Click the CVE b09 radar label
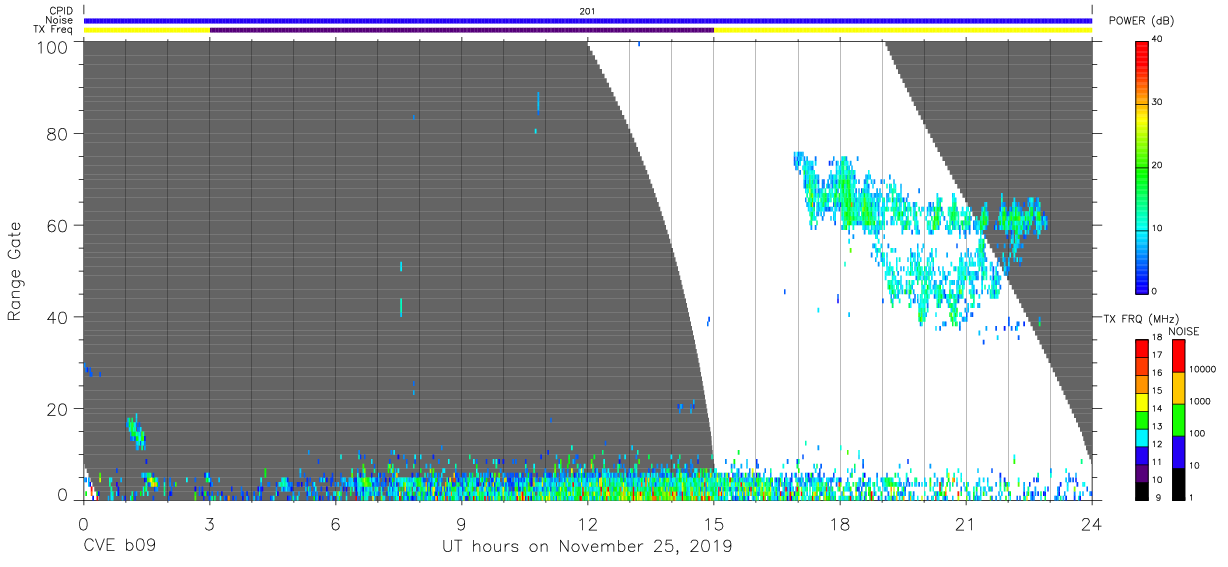1228x567 pixels. [118, 547]
